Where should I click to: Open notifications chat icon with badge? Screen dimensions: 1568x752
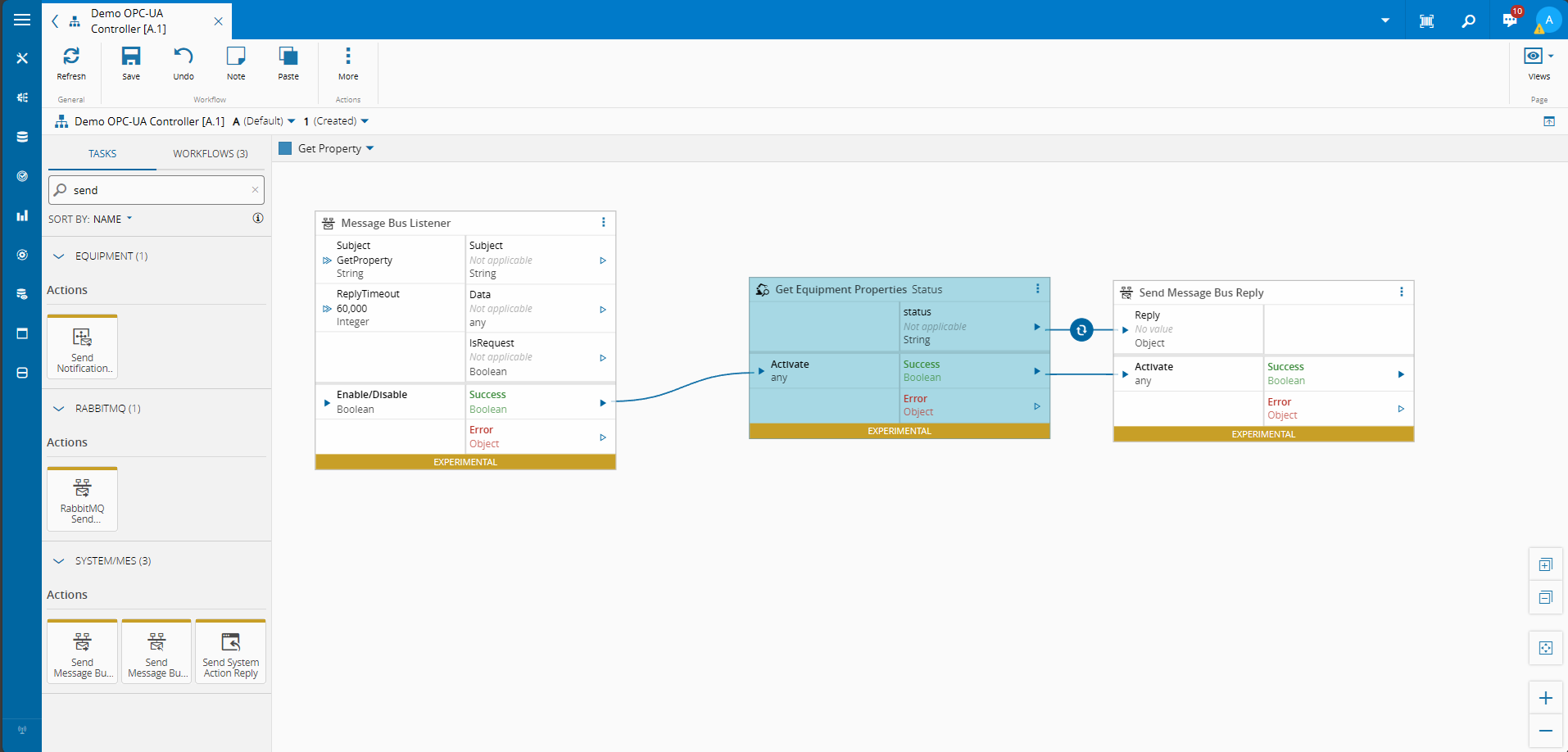click(1510, 20)
